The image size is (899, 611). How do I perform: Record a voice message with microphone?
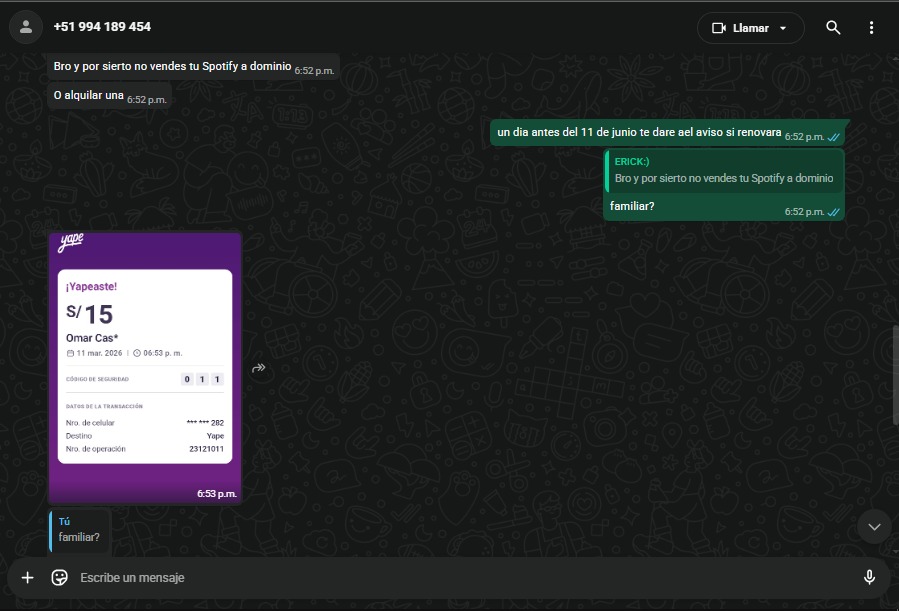coord(869,578)
